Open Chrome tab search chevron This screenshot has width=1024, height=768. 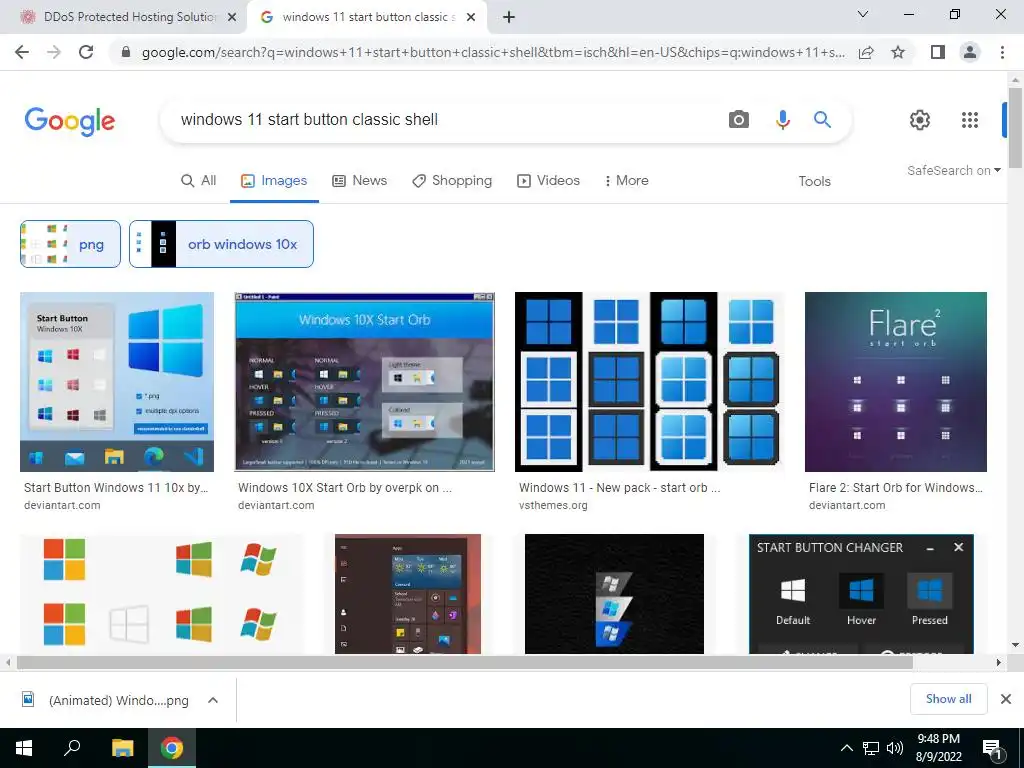pos(863,14)
